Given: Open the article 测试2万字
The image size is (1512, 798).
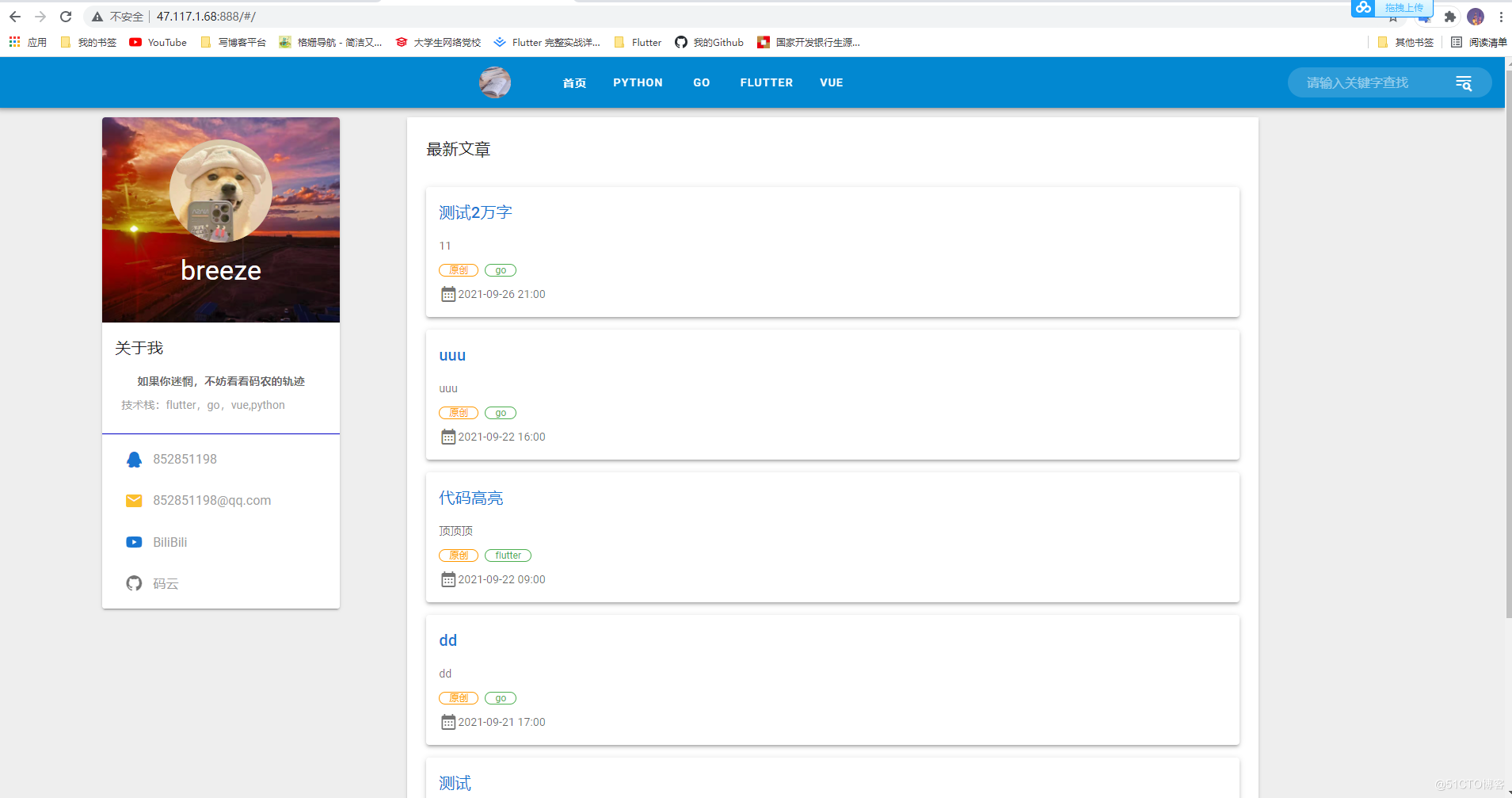Looking at the screenshot, I should coord(475,212).
